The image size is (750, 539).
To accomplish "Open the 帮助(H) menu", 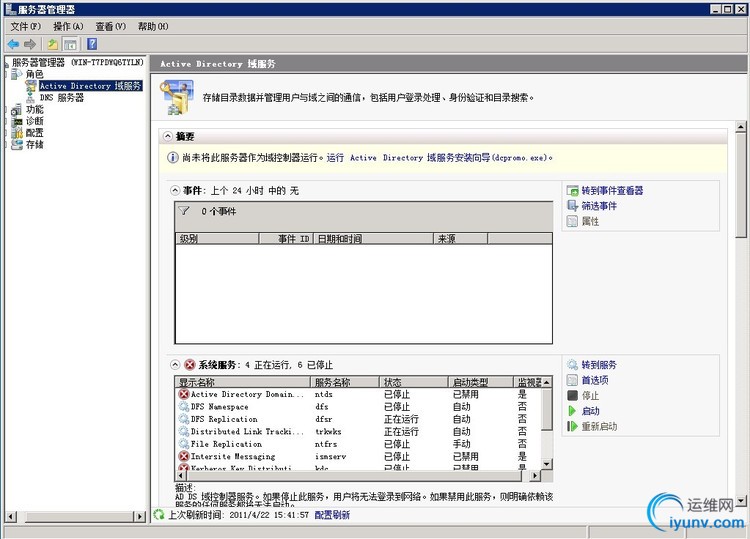I will coord(153,26).
